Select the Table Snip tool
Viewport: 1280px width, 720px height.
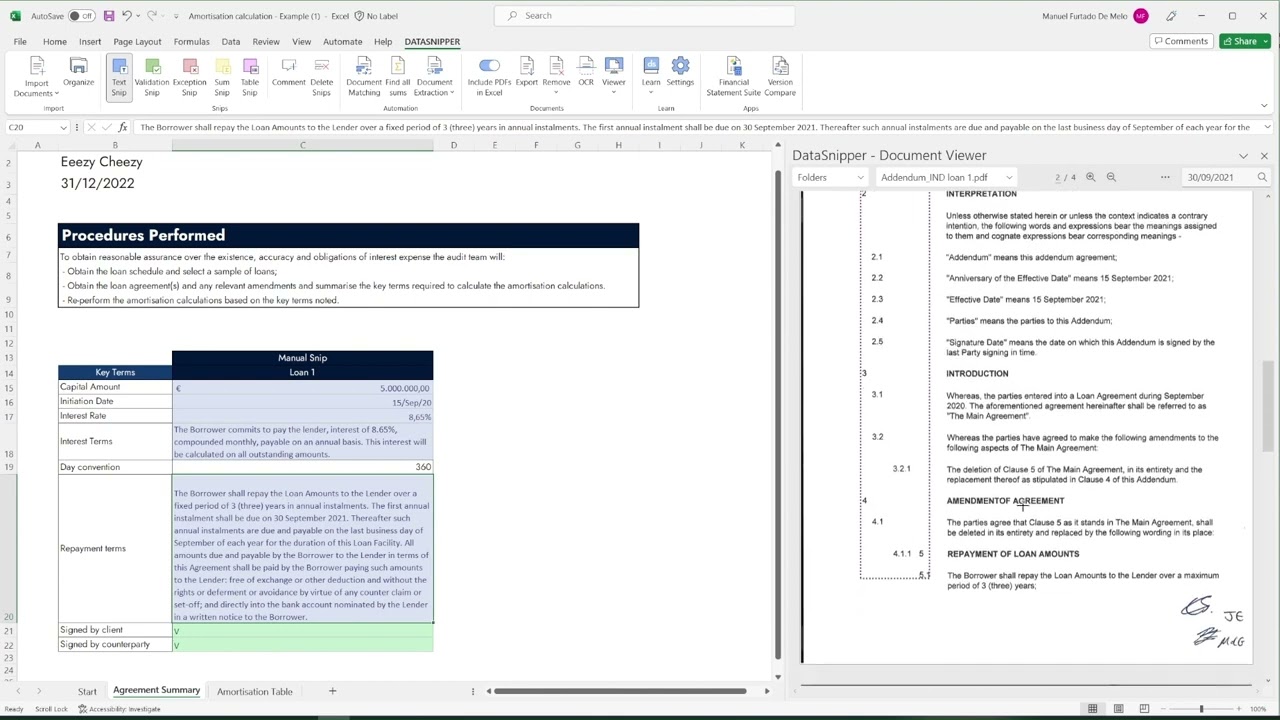250,77
